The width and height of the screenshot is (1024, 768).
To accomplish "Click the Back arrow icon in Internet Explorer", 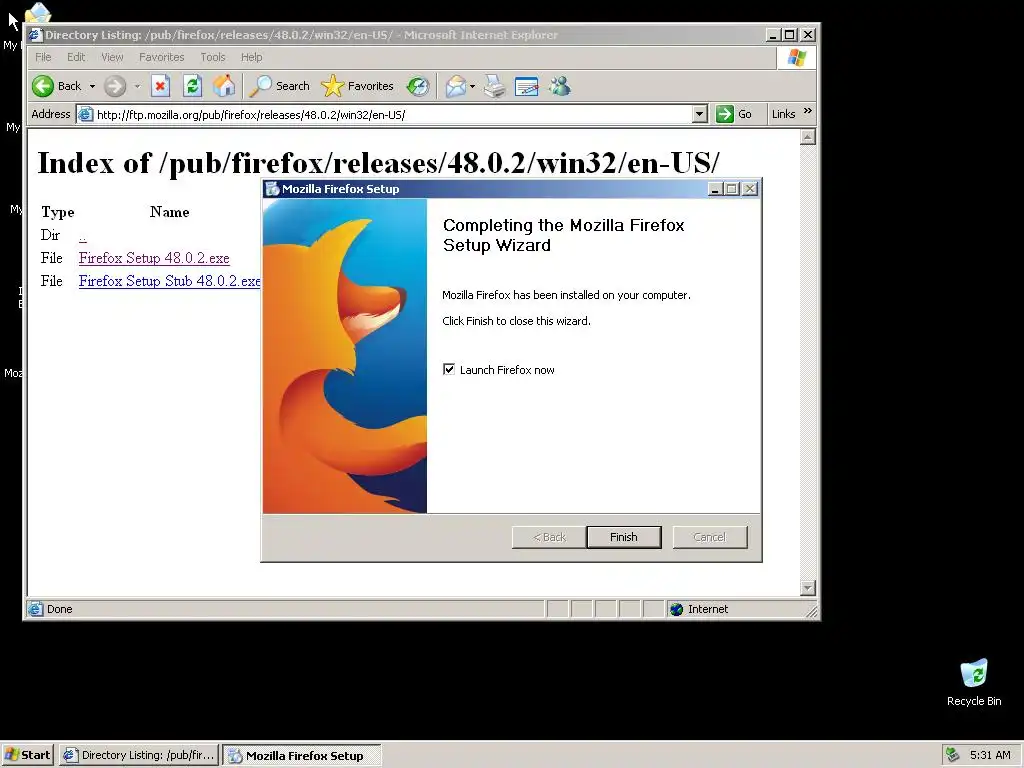I will (43, 86).
